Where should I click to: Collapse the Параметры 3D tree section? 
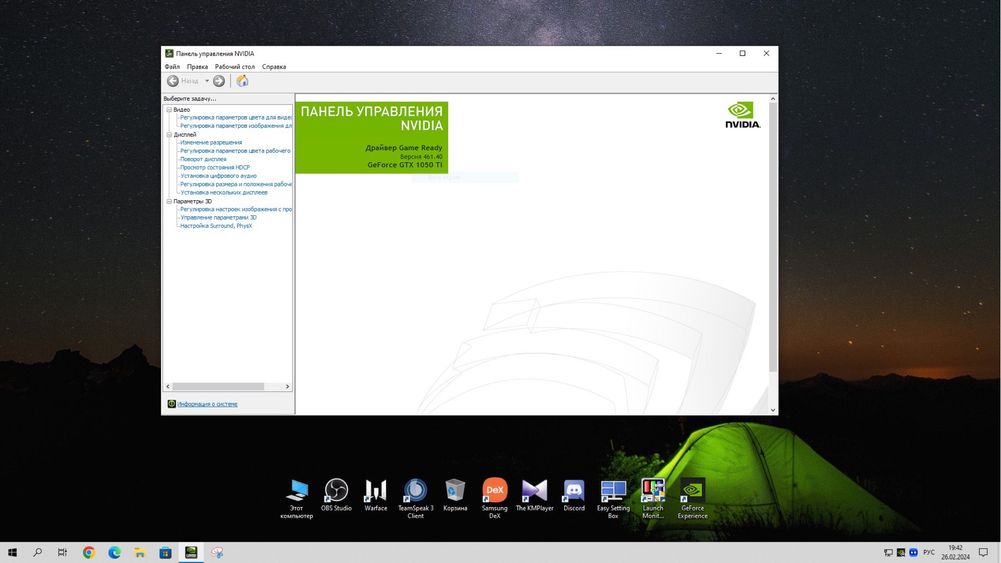click(x=169, y=201)
